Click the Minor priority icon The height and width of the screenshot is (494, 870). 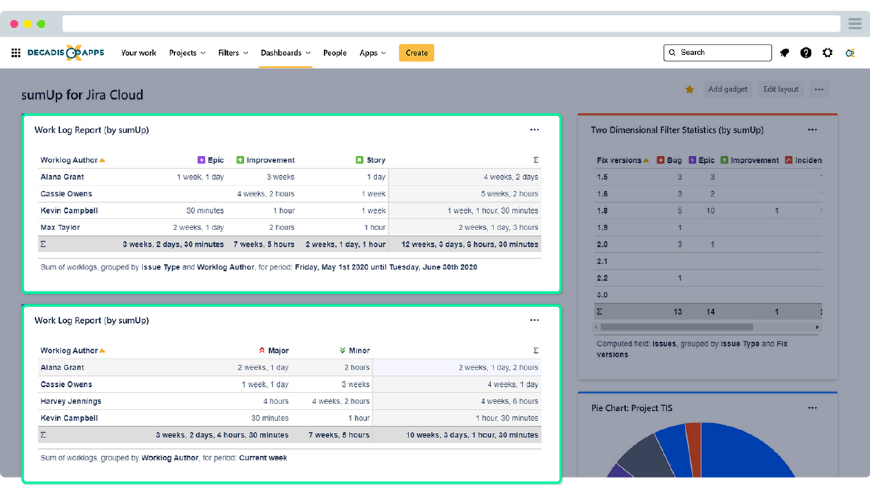click(x=342, y=350)
